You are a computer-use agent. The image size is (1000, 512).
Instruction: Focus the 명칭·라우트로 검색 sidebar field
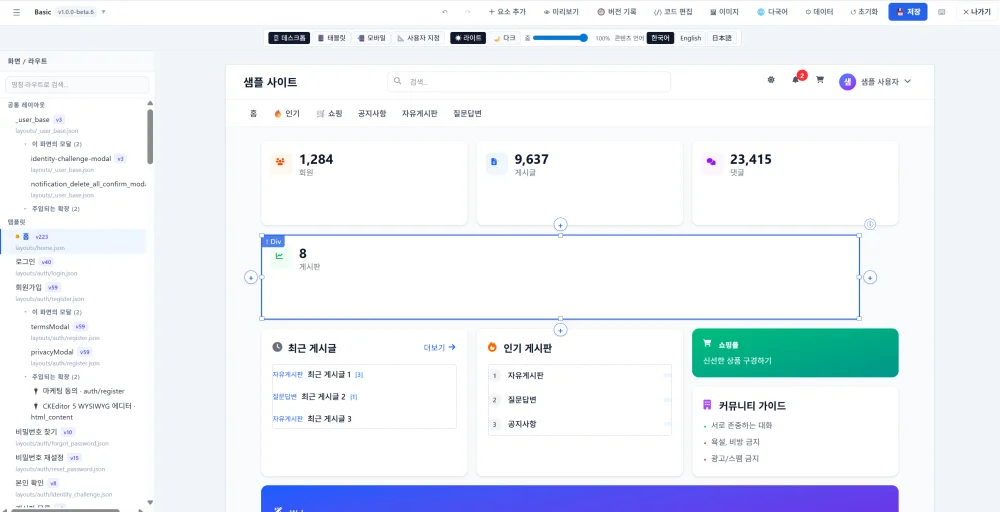77,85
